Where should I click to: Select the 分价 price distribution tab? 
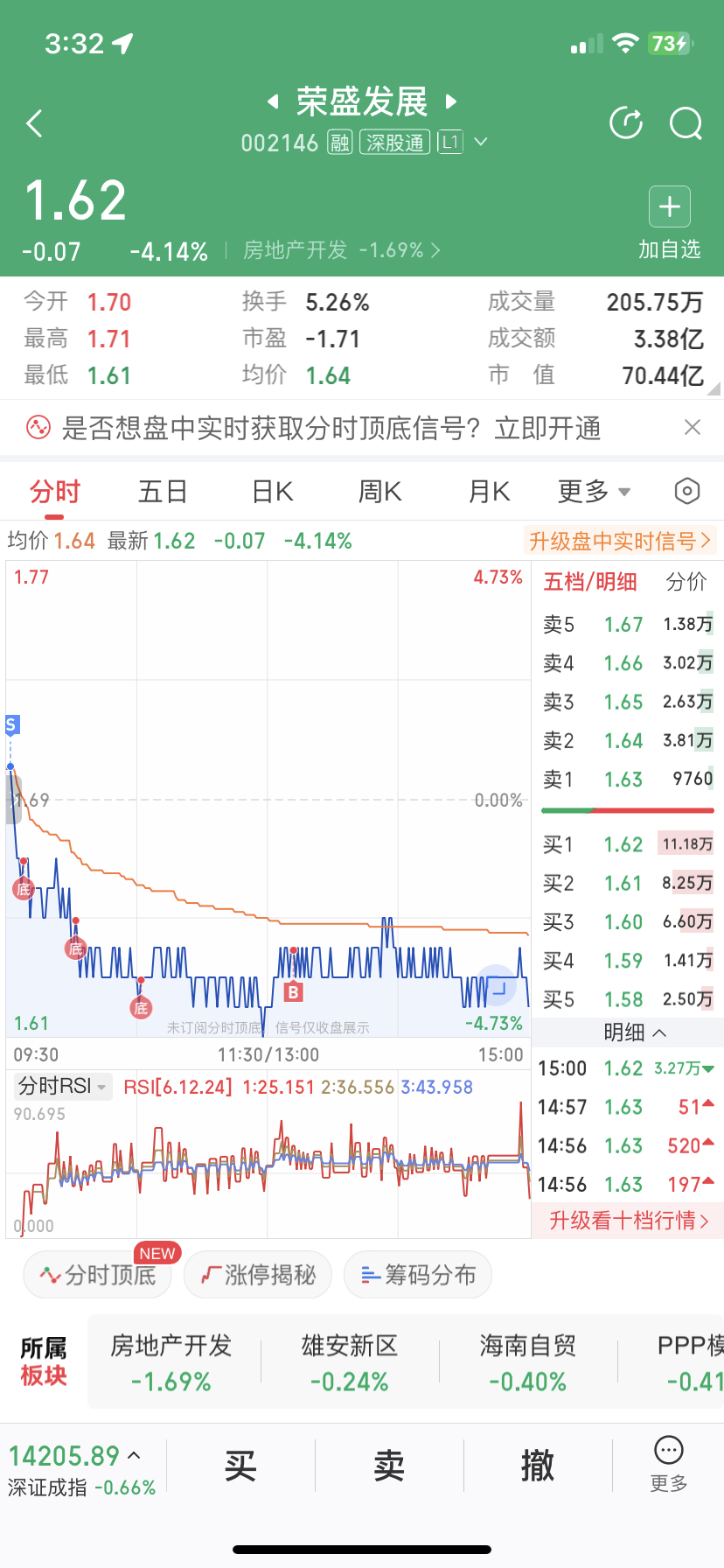tap(686, 582)
